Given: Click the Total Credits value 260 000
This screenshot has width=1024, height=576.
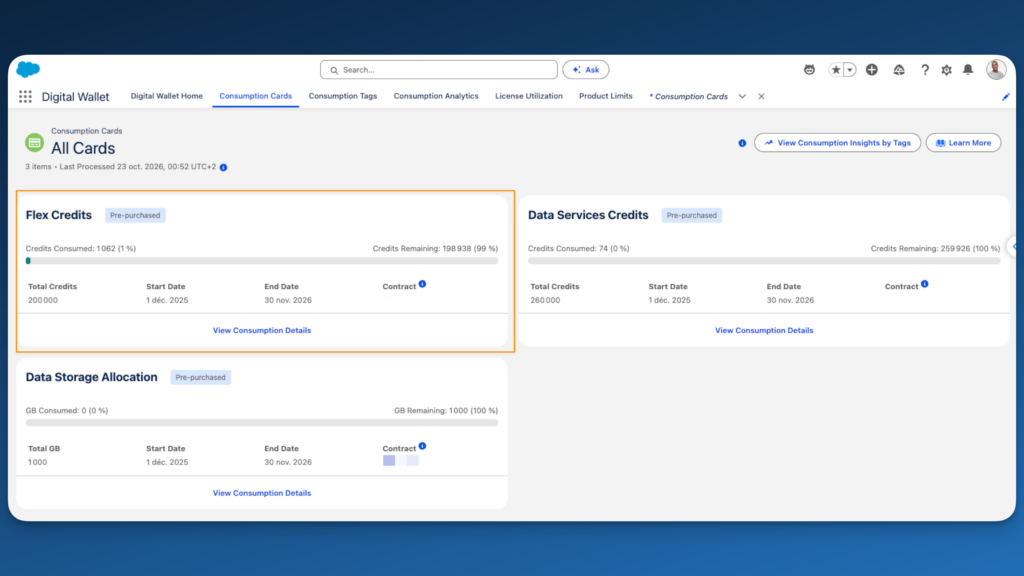Looking at the screenshot, I should [545, 300].
